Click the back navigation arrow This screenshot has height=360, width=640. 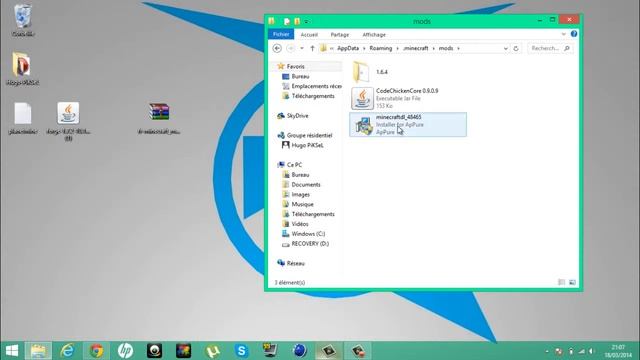point(277,48)
